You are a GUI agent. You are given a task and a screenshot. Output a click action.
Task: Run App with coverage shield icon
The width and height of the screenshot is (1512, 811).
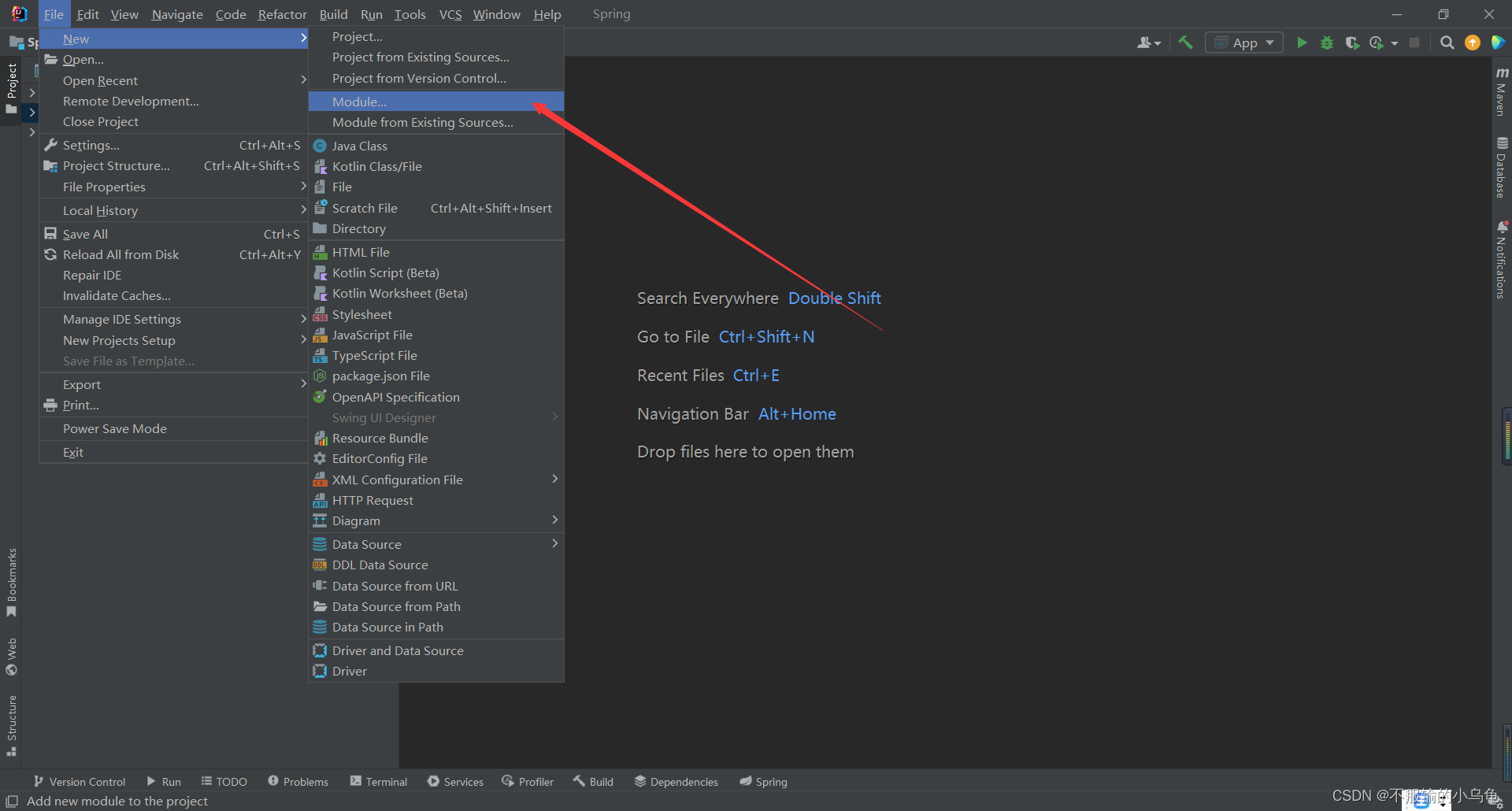pyautogui.click(x=1353, y=43)
